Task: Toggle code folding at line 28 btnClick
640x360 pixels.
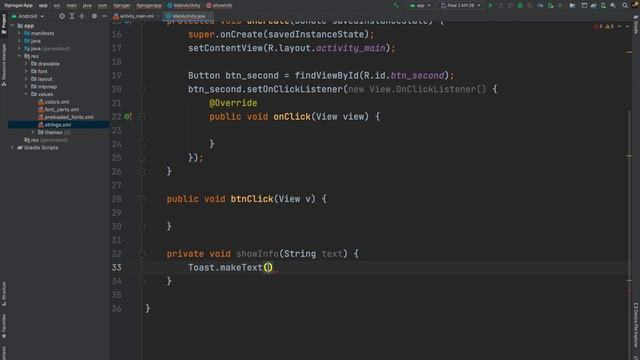Action: [x=142, y=199]
